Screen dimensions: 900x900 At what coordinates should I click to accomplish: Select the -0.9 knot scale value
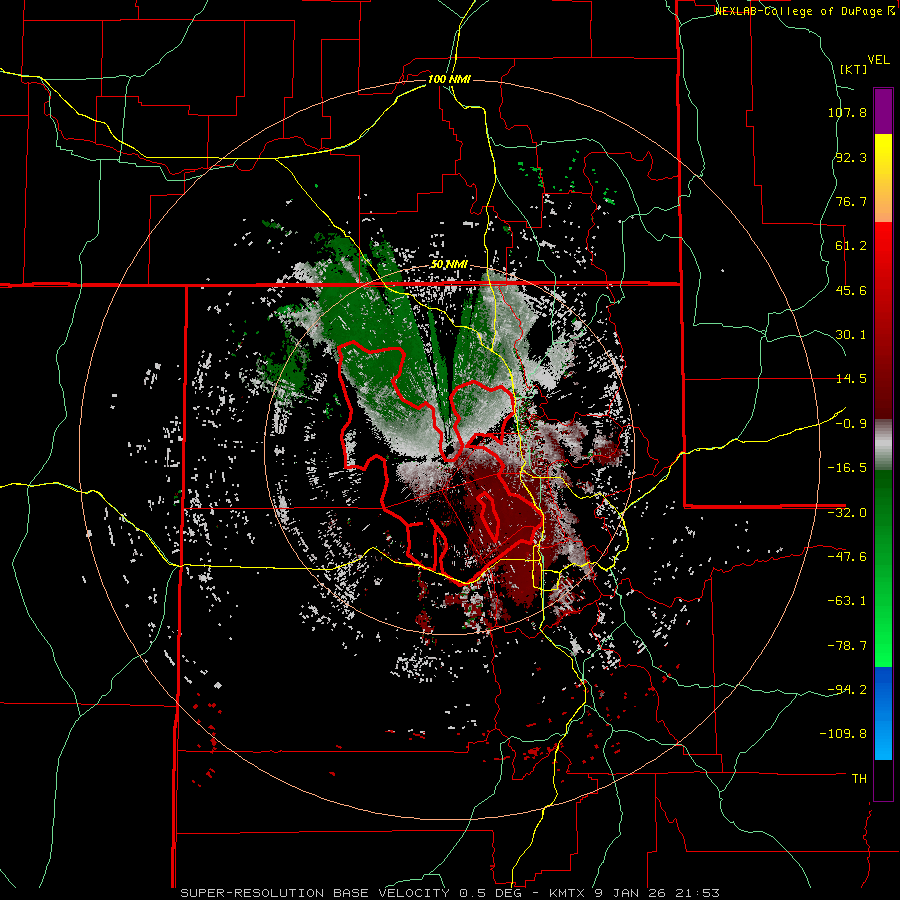[851, 424]
